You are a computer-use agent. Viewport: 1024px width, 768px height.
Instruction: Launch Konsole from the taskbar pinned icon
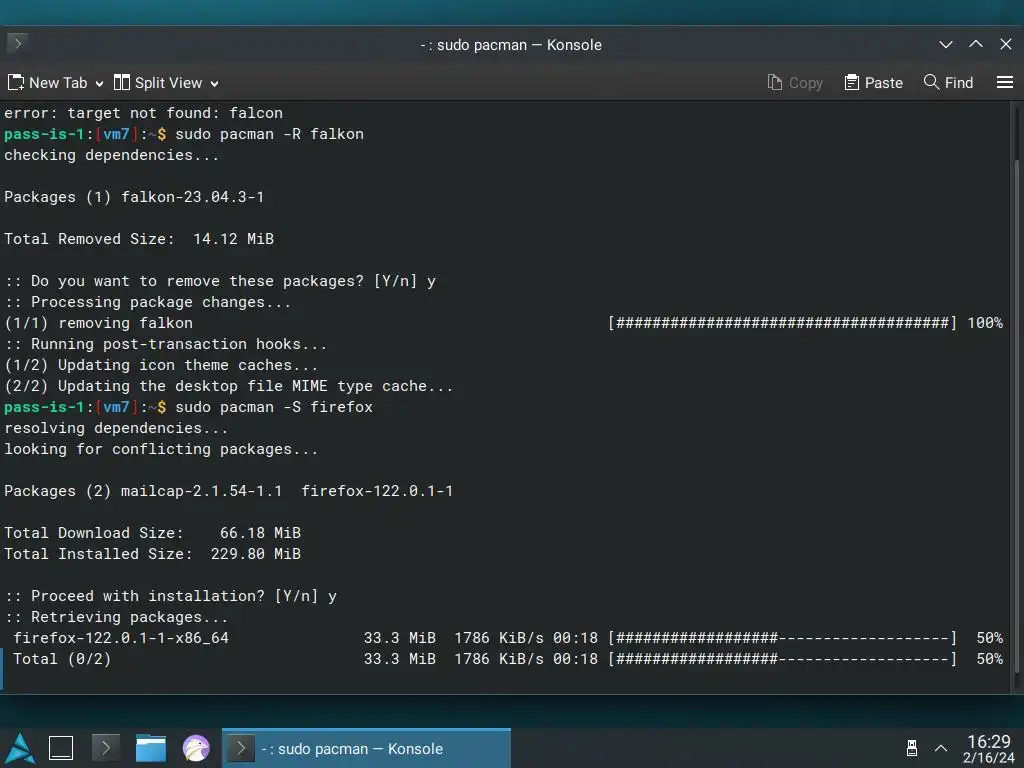pyautogui.click(x=106, y=748)
